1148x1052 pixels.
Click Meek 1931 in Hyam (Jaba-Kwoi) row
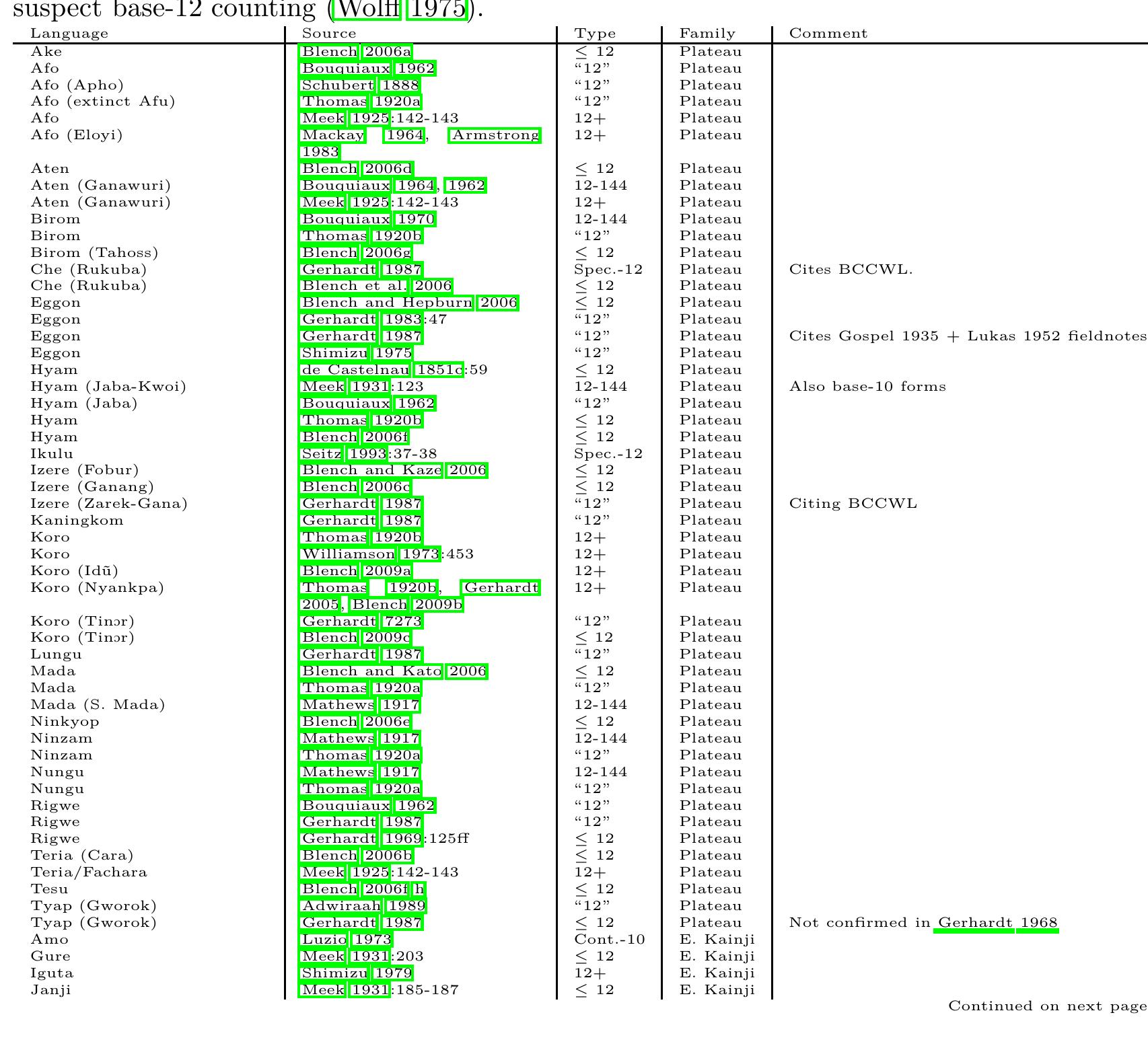345,387
